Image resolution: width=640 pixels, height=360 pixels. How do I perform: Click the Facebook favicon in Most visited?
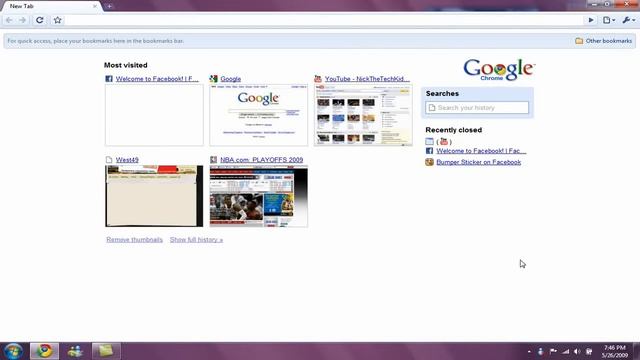(109, 79)
